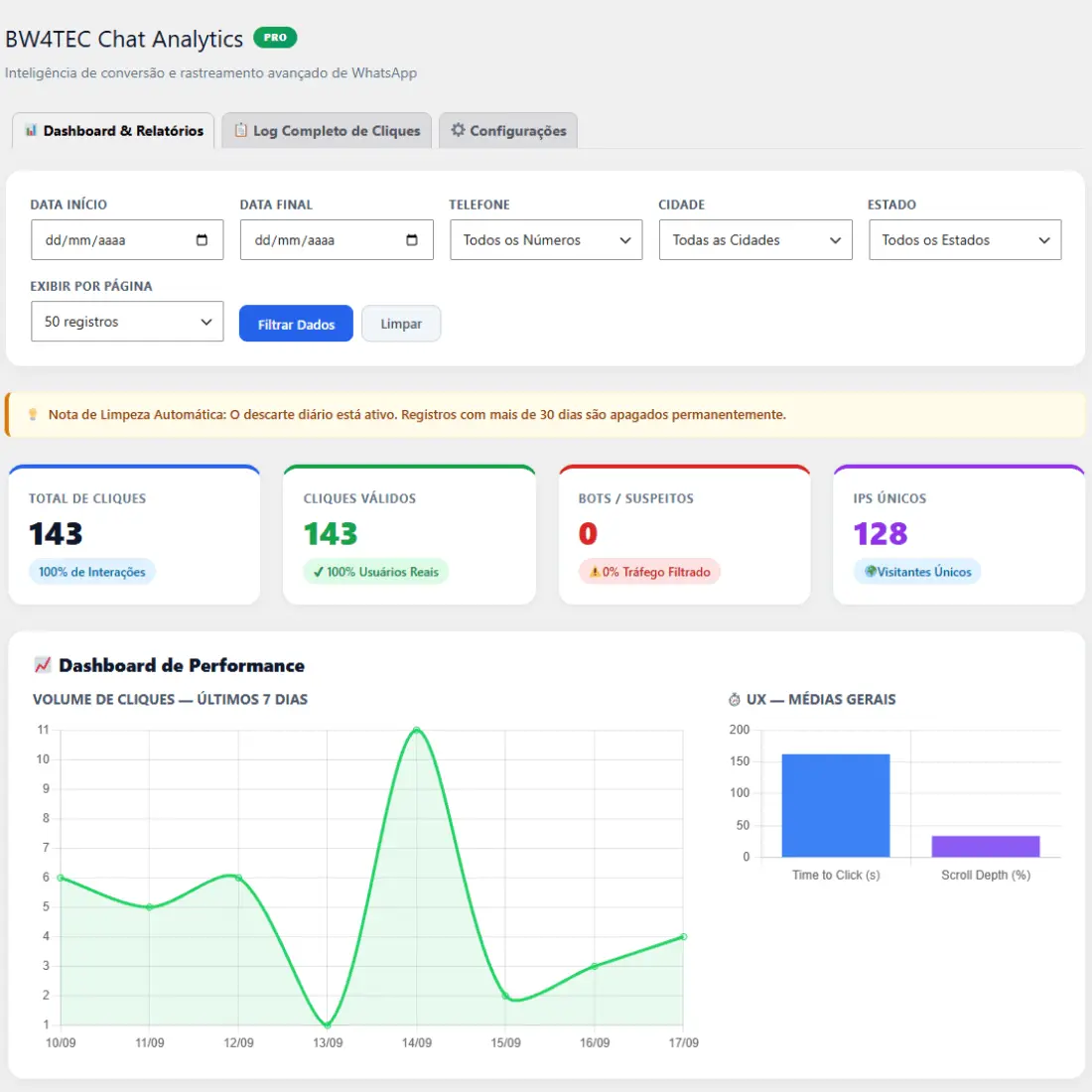Click the blue Time to Click bar
1092x1092 pixels.
coord(836,806)
